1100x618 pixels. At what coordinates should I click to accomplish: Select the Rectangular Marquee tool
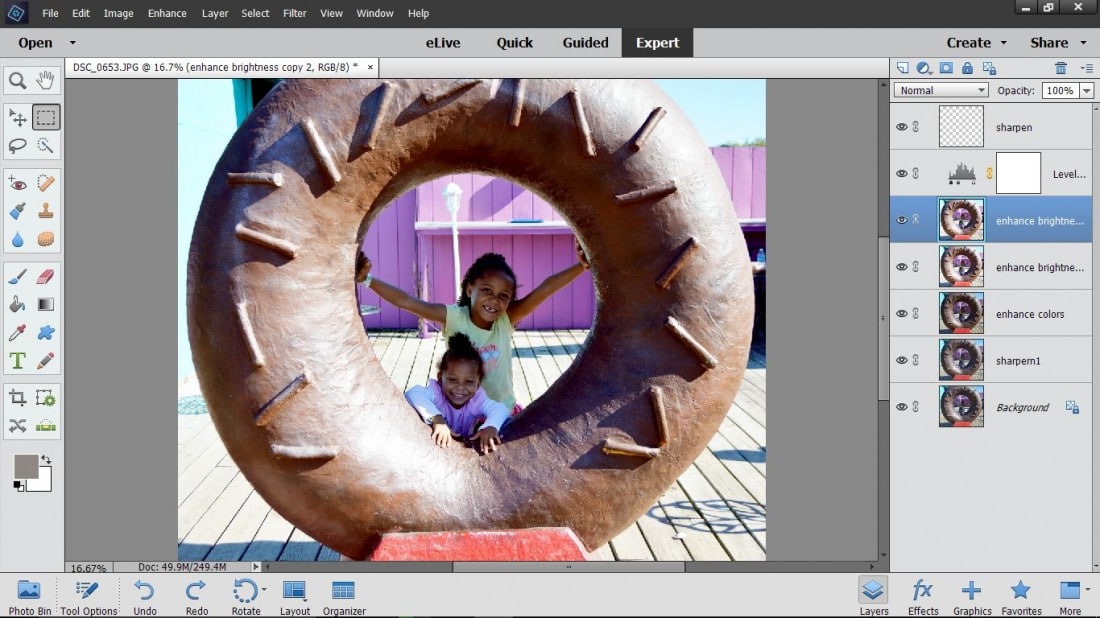46,117
